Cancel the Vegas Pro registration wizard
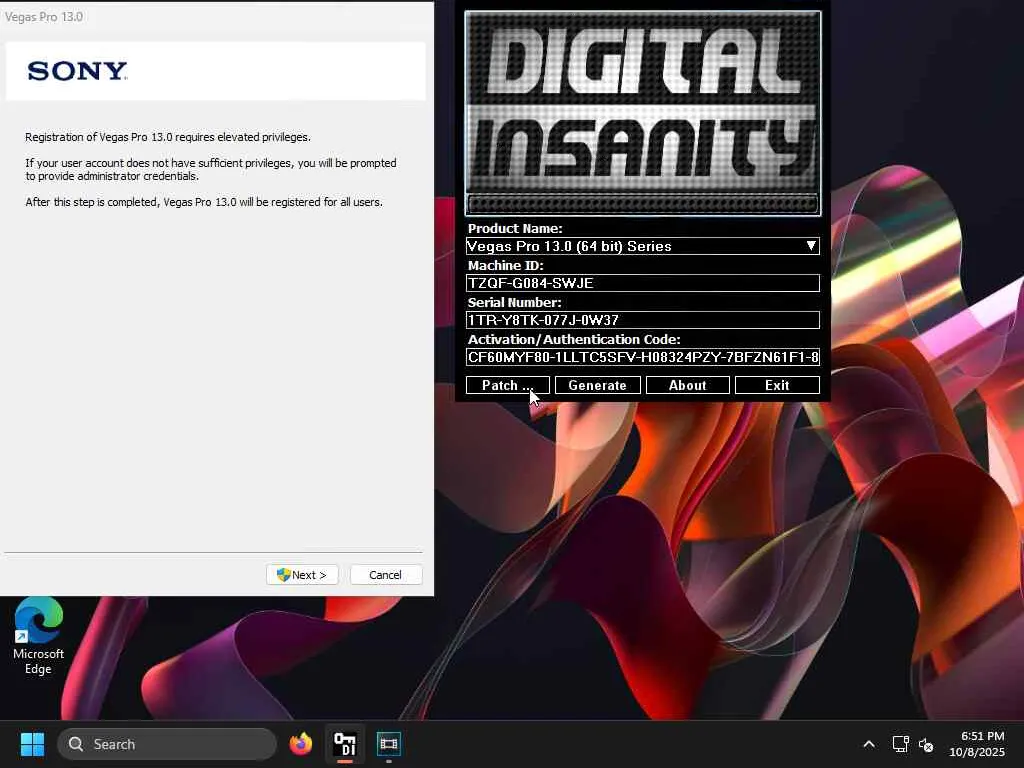 coord(386,575)
